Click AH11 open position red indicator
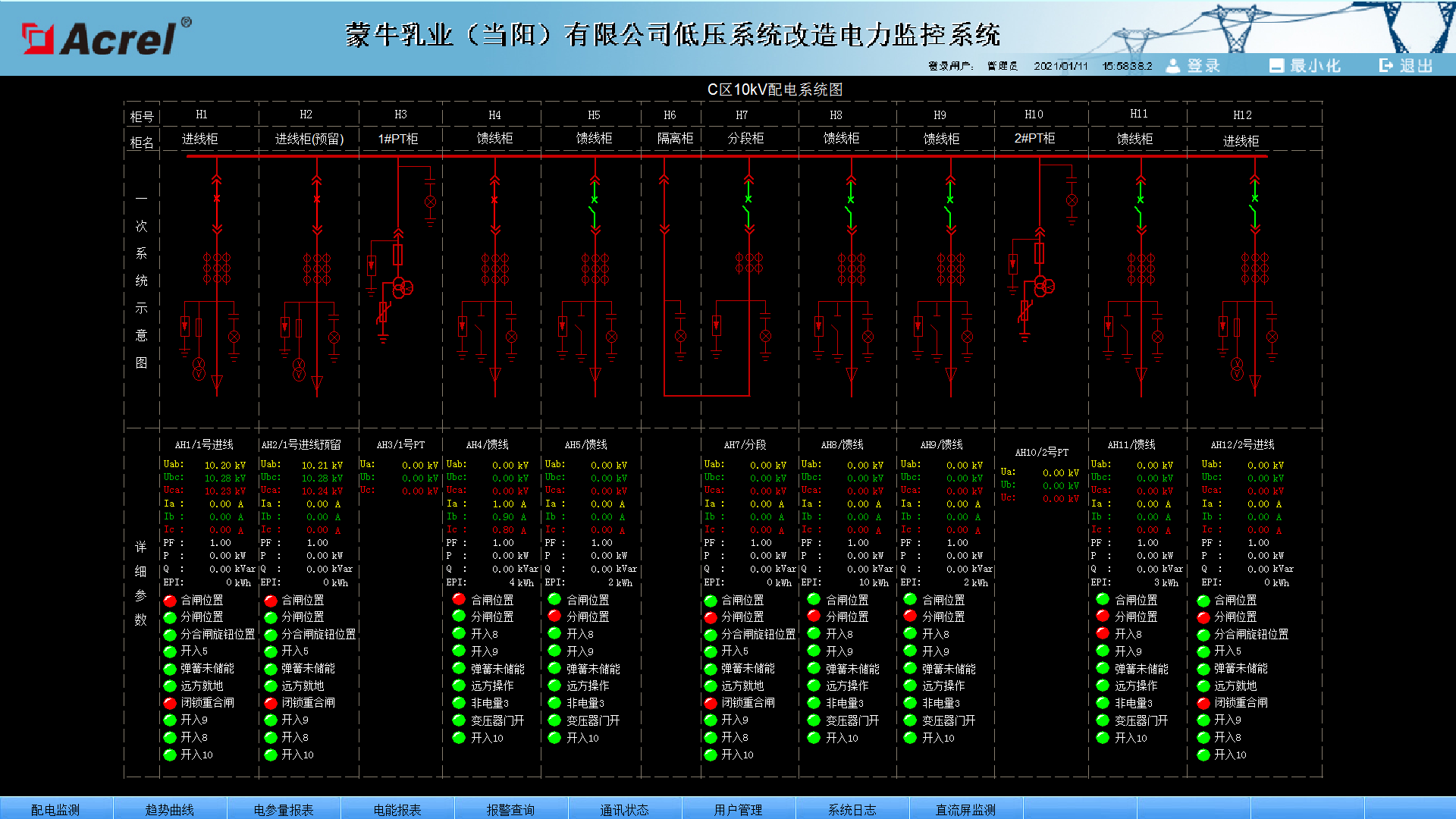The image size is (1456, 819). (1103, 617)
